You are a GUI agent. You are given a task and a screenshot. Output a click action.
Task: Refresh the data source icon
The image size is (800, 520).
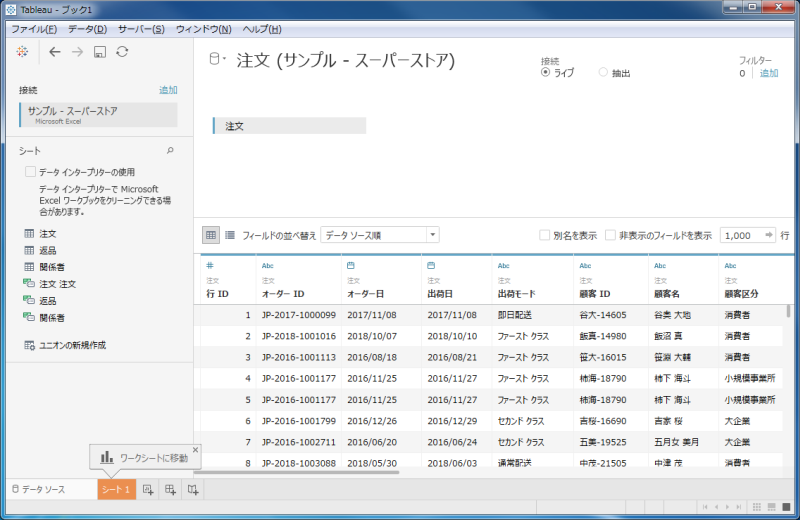point(122,52)
